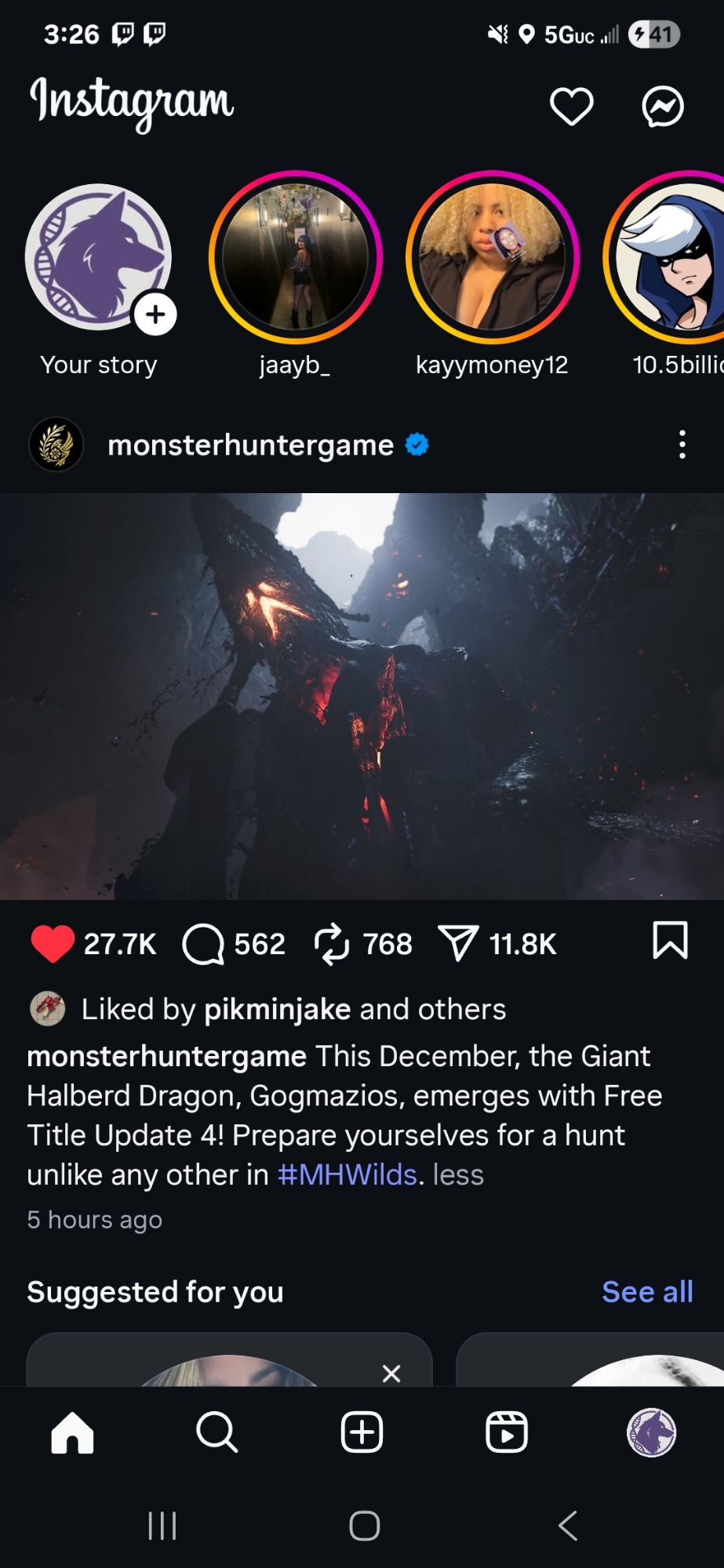Open Messenger direct messages icon
The width and height of the screenshot is (724, 1568).
pyautogui.click(x=663, y=107)
